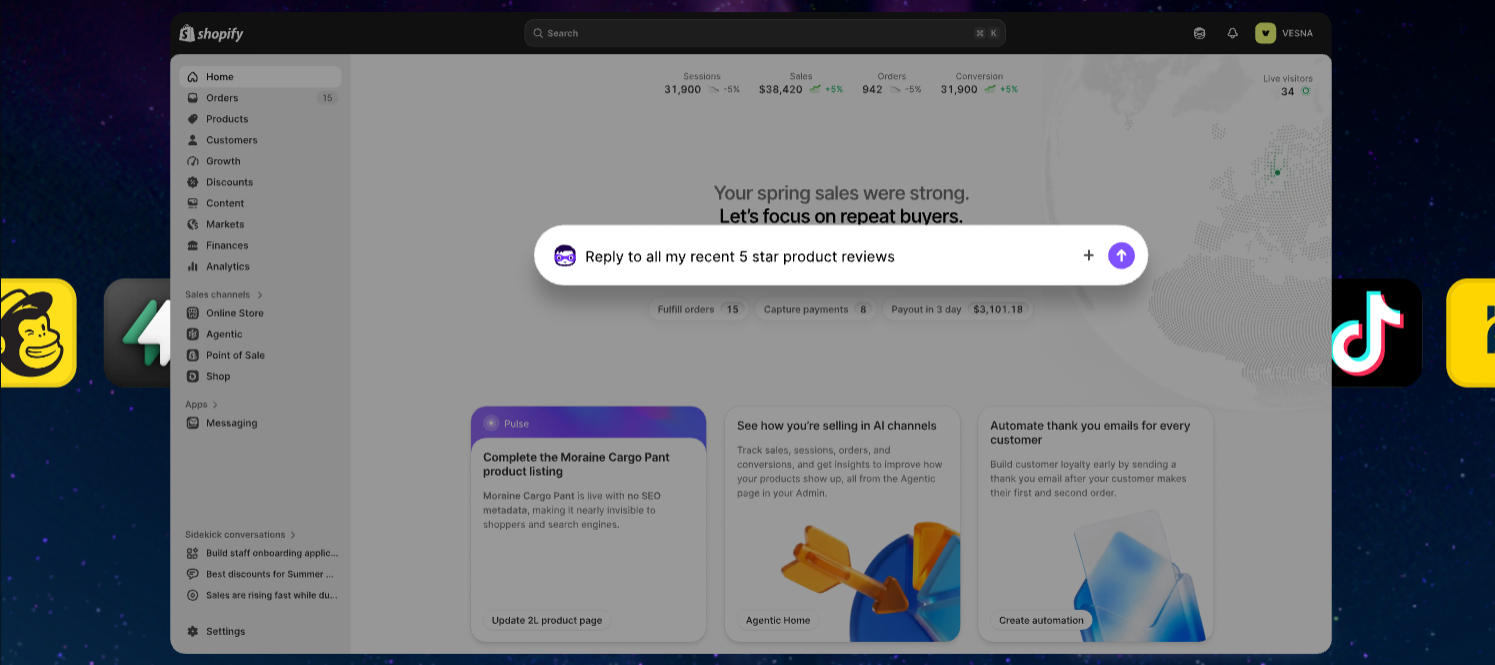Expand Sidekick conversations chevron
The image size is (1495, 665).
pos(293,535)
